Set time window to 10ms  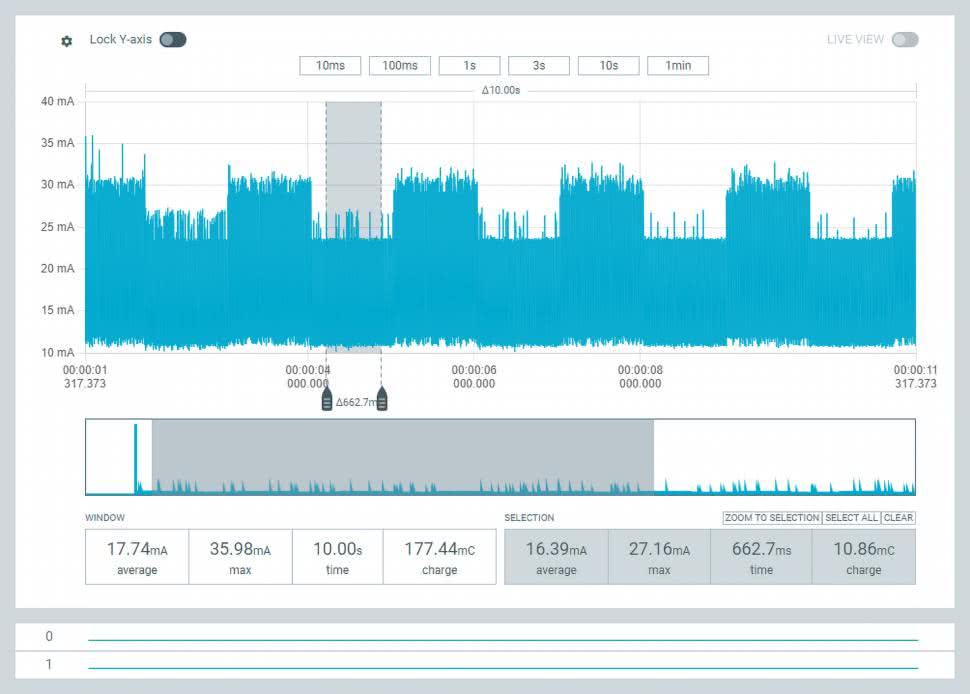[330, 66]
